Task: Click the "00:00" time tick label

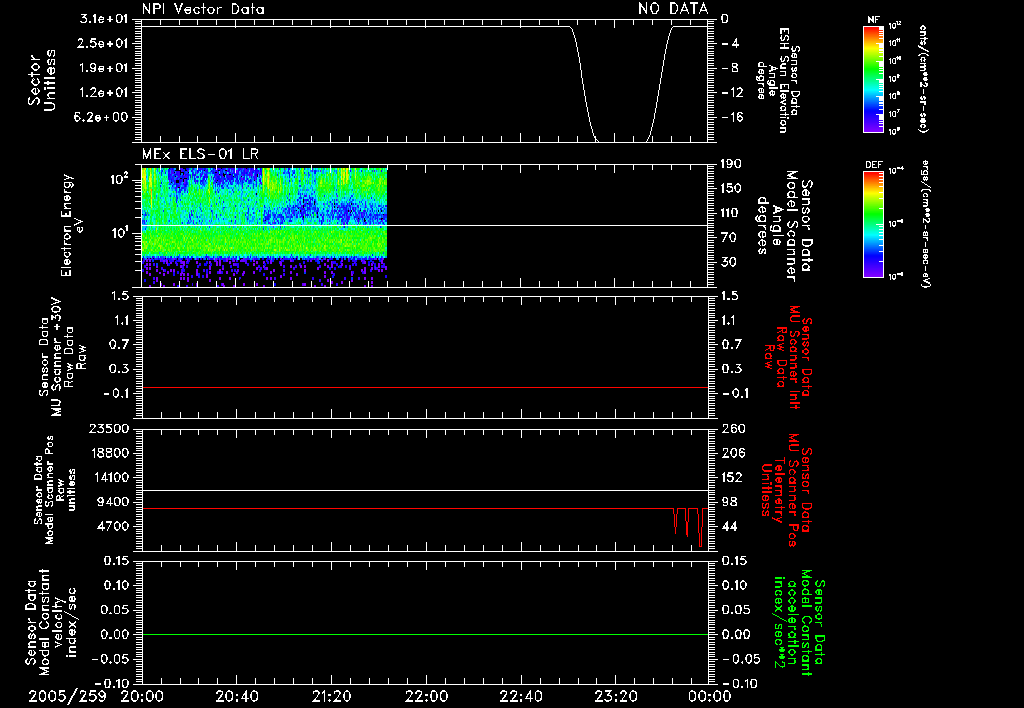Action: click(x=710, y=696)
